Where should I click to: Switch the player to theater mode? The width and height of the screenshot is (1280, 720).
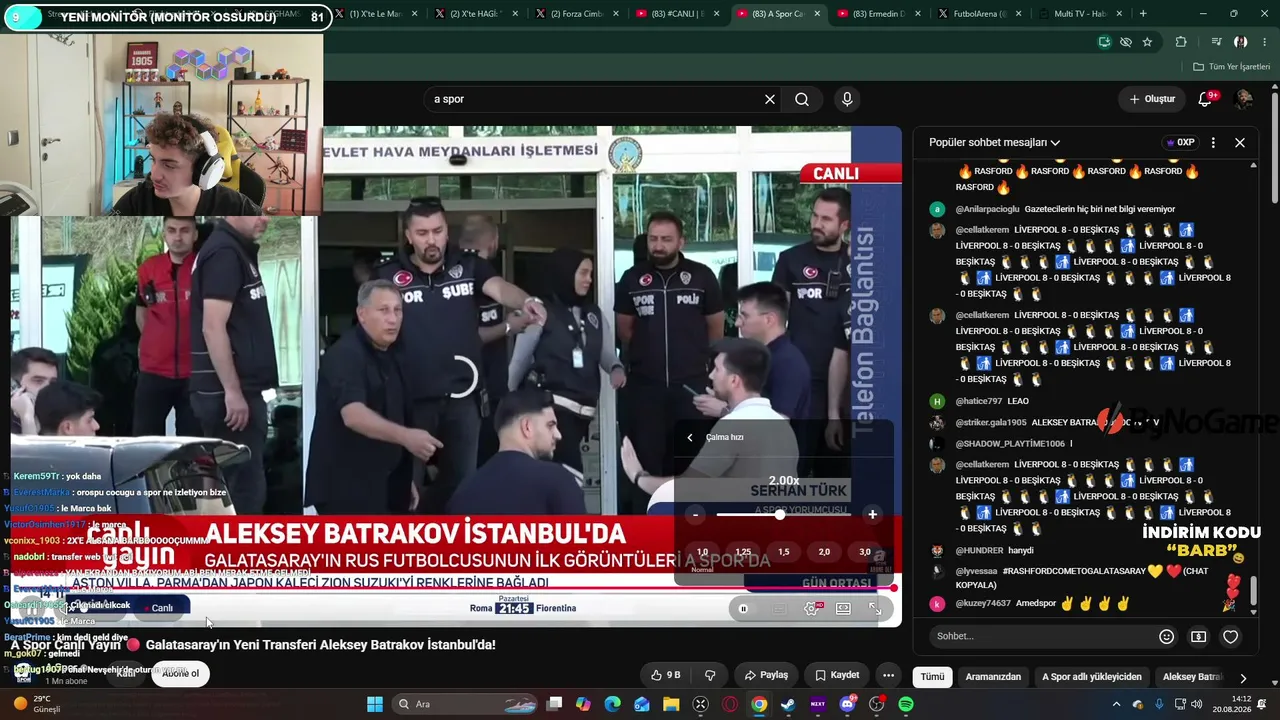click(x=843, y=608)
